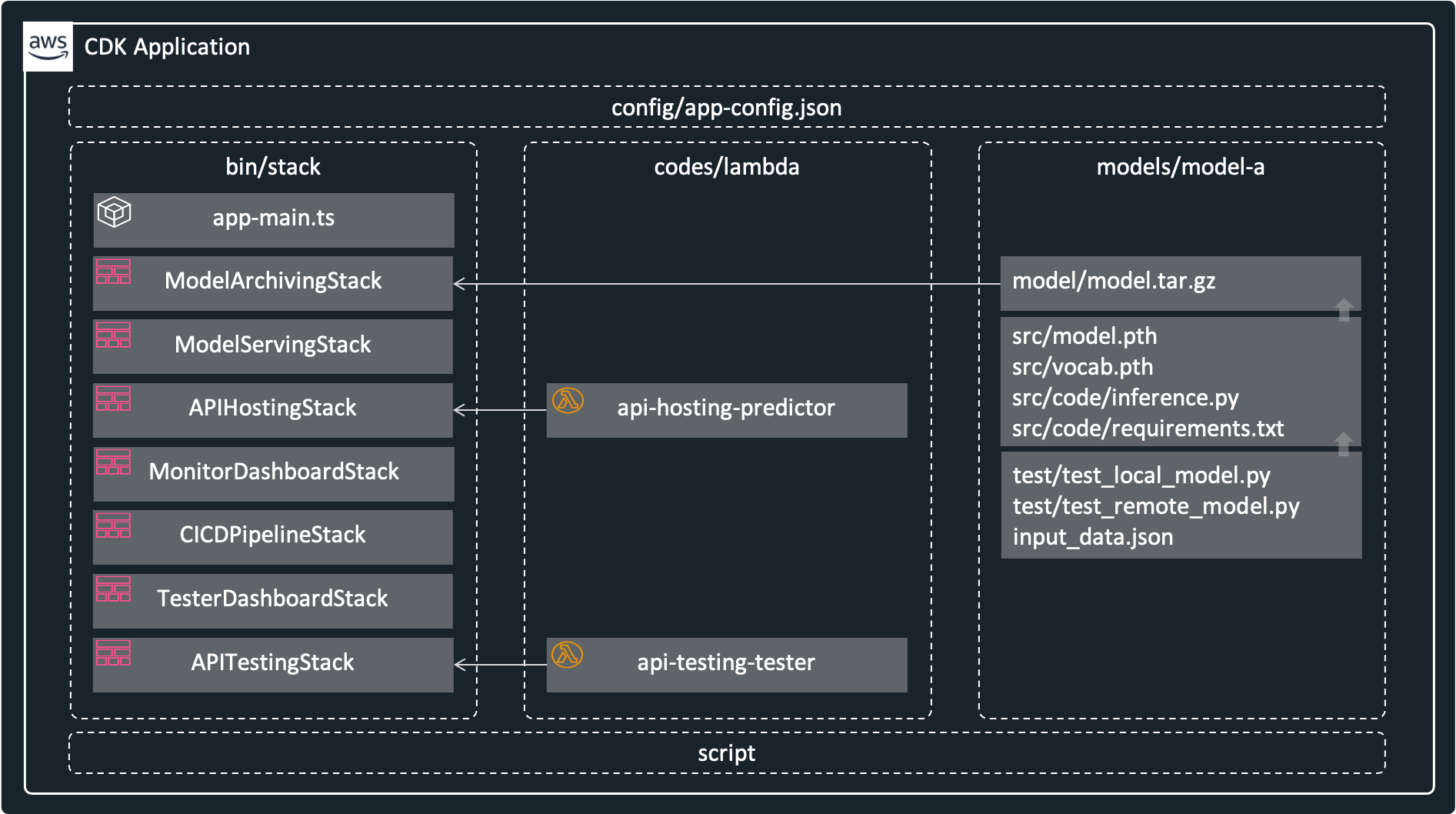Viewport: 1456px width, 814px height.
Task: Select the MonitorDashboardStack label
Action: 274,472
